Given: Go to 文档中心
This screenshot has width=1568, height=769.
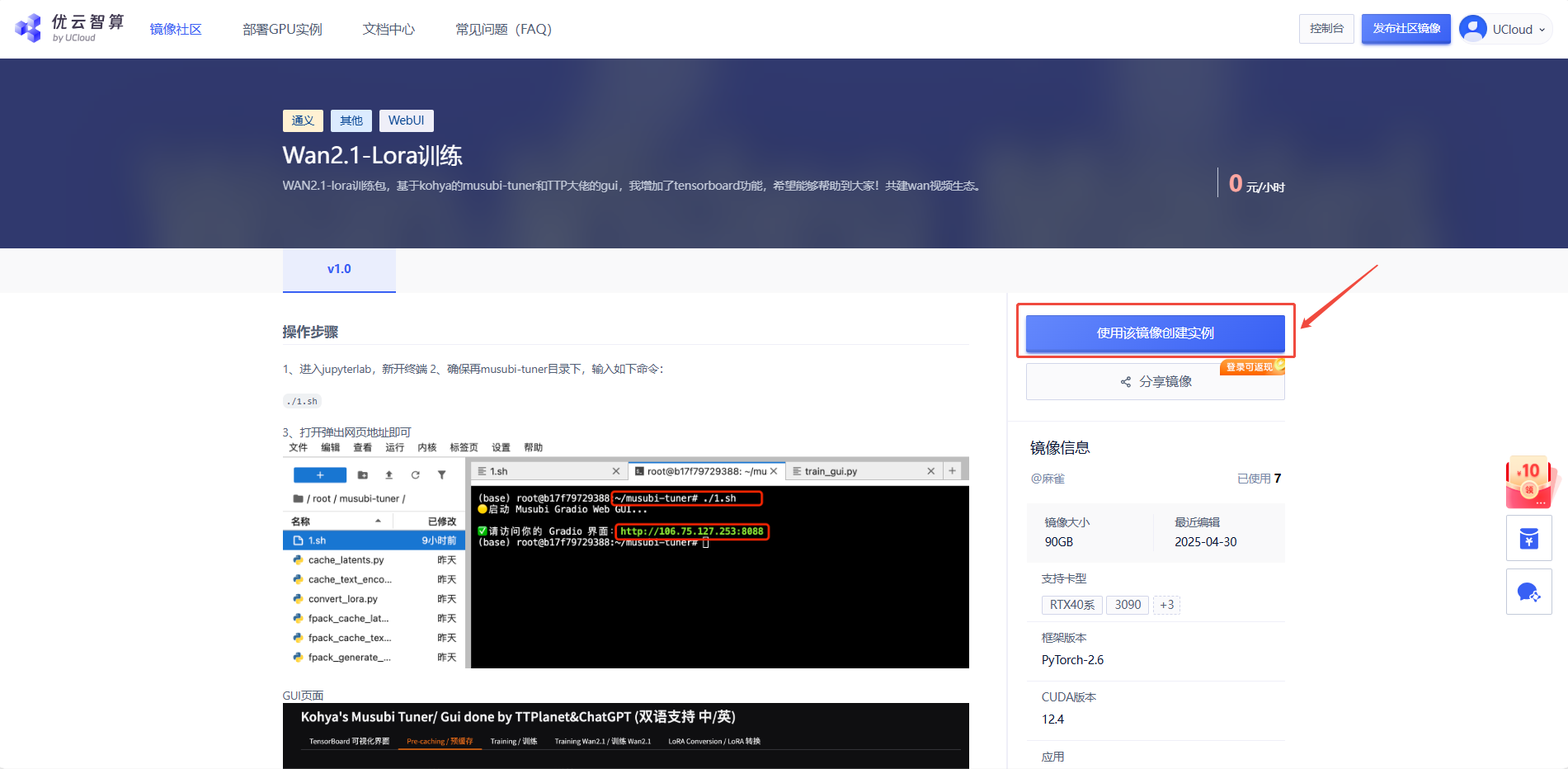Looking at the screenshot, I should (388, 29).
